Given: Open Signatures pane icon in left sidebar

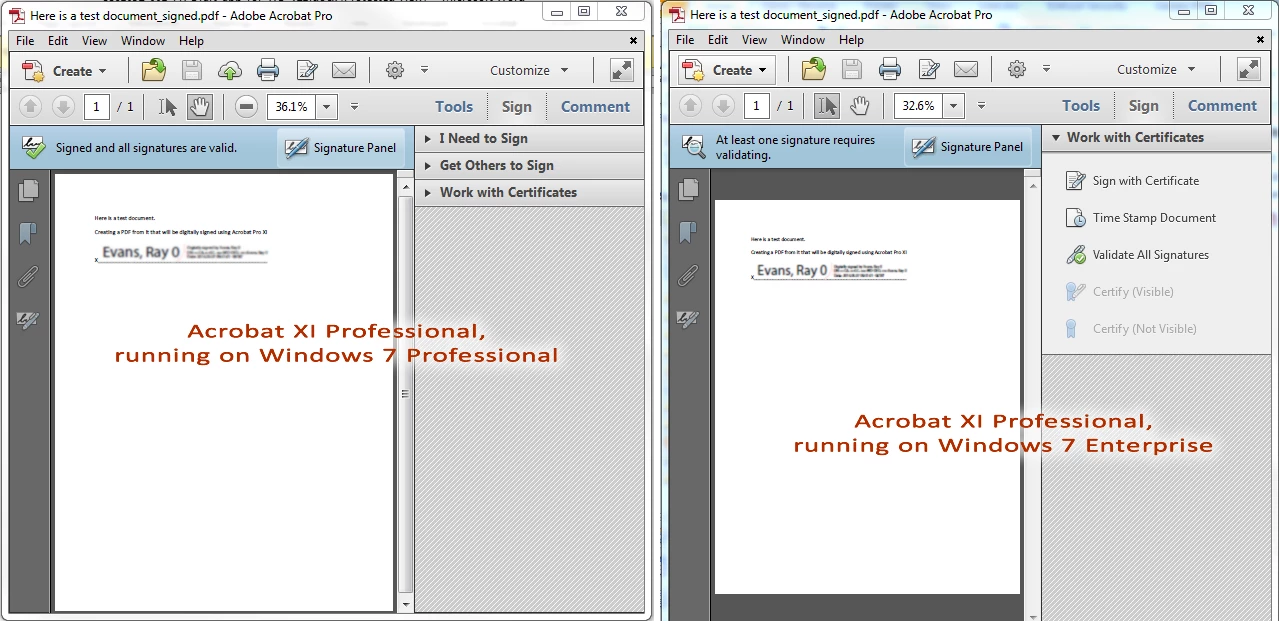Looking at the screenshot, I should click(x=28, y=320).
